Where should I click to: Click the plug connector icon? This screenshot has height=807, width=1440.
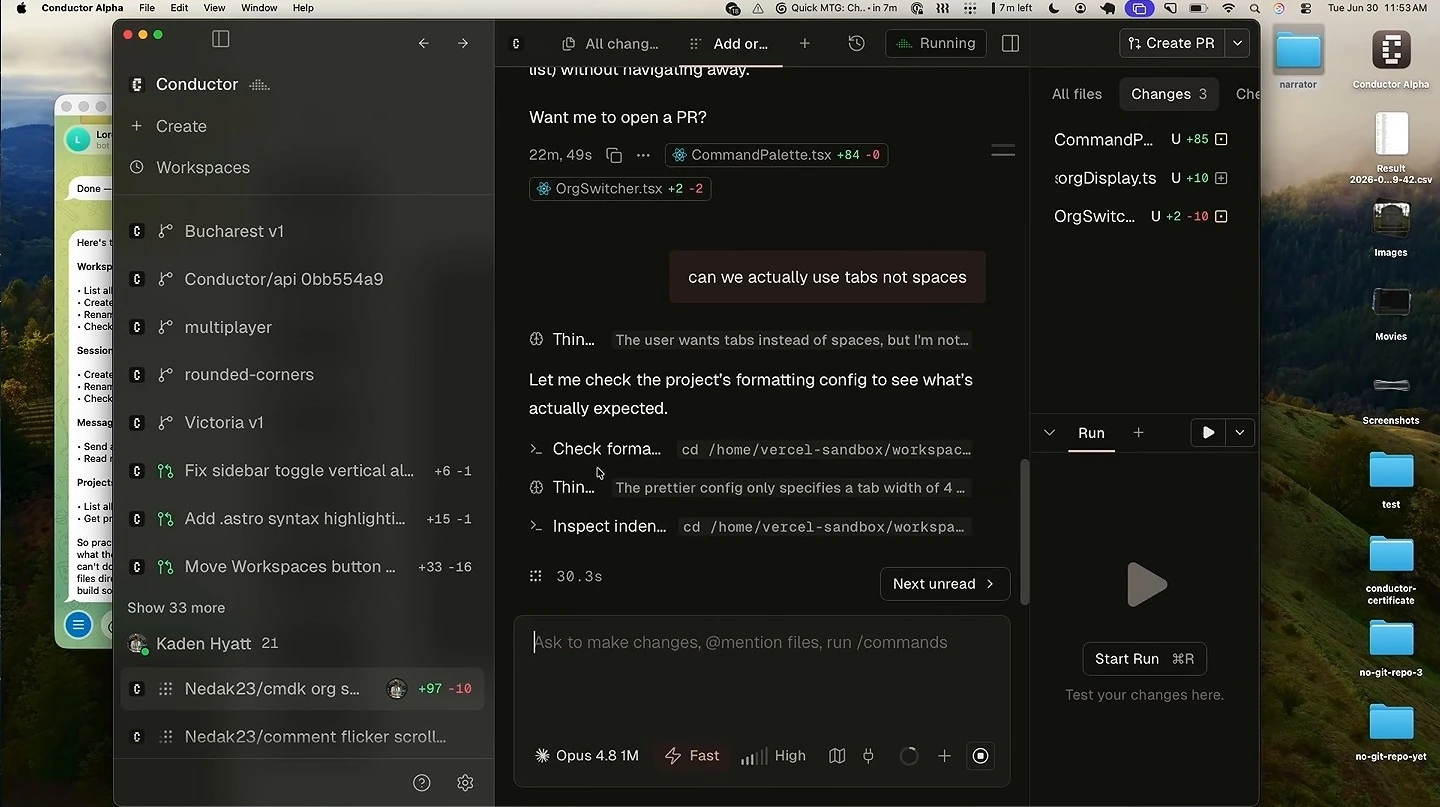[868, 756]
